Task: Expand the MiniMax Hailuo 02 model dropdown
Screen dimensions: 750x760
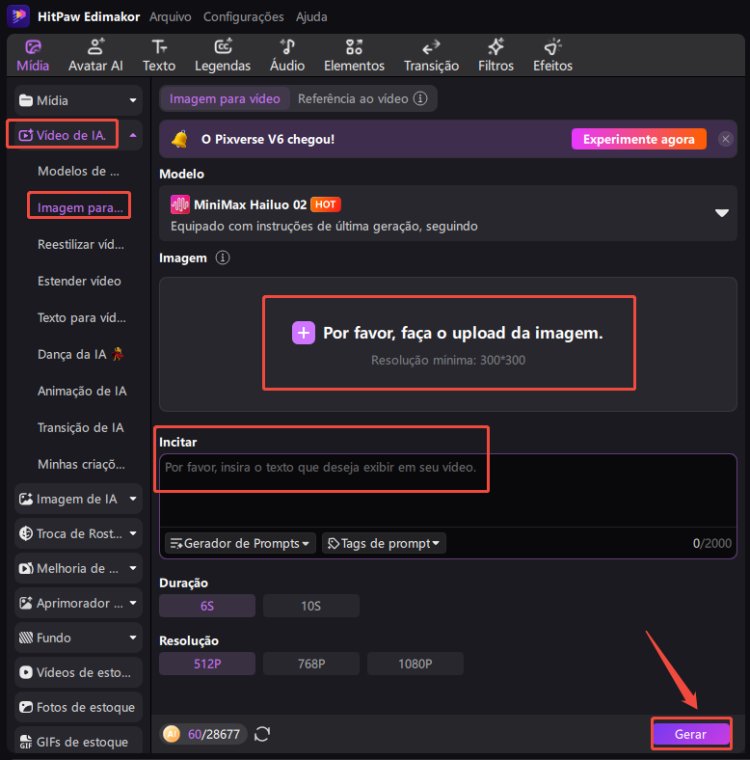Action: tap(721, 213)
